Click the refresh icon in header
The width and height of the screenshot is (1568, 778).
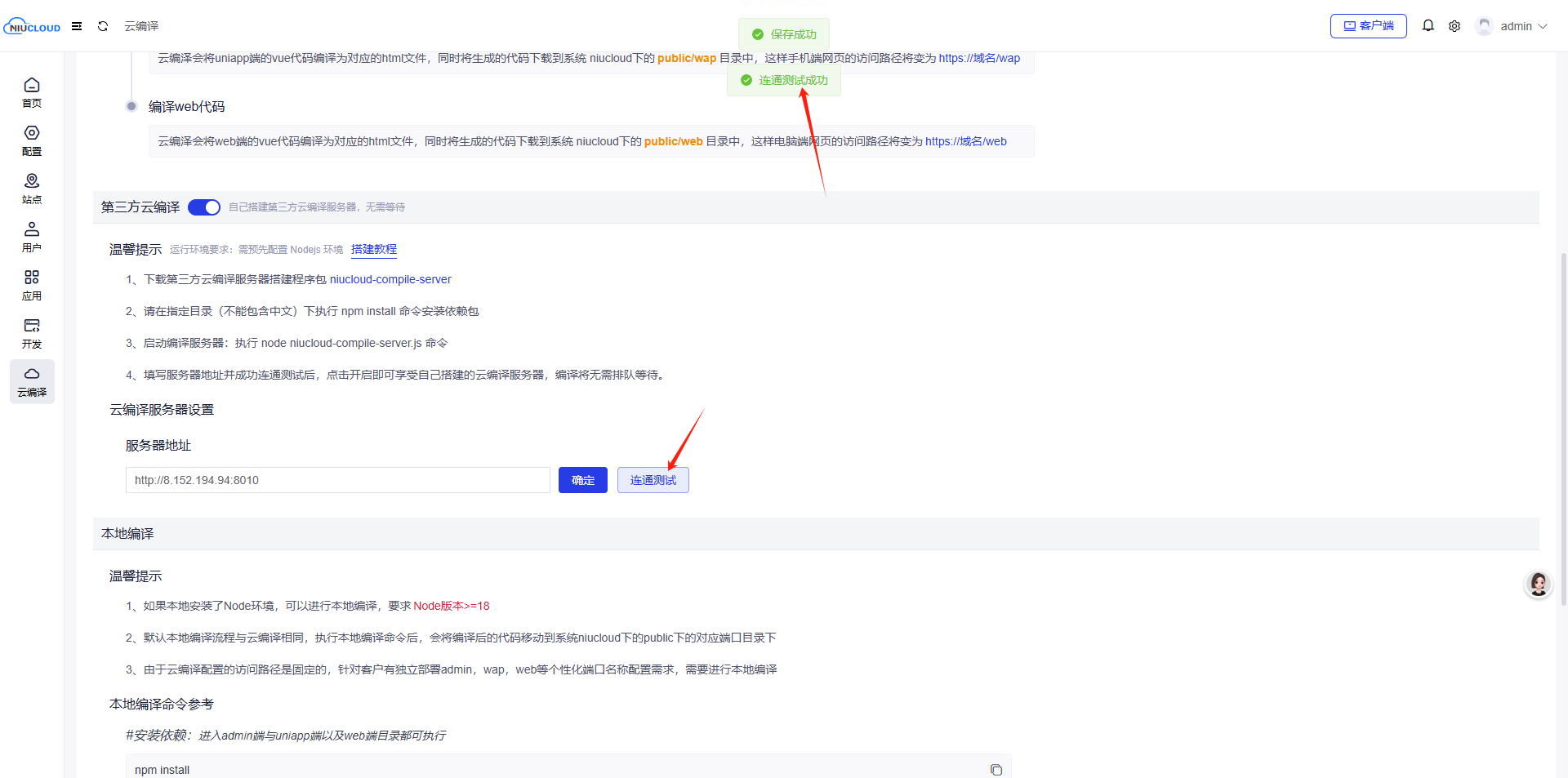pos(103,26)
